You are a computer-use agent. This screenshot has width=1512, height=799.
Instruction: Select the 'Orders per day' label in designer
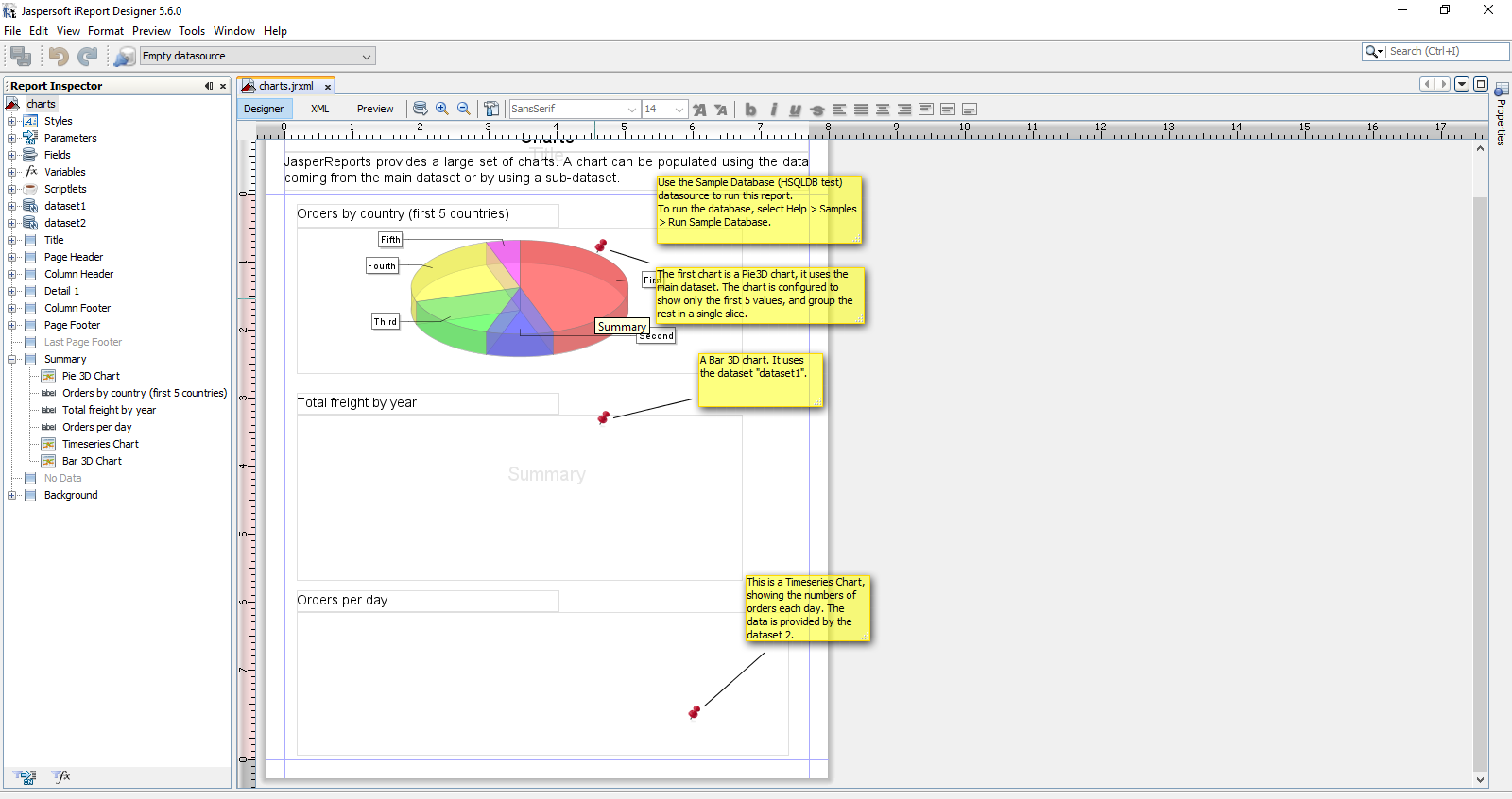coord(427,601)
